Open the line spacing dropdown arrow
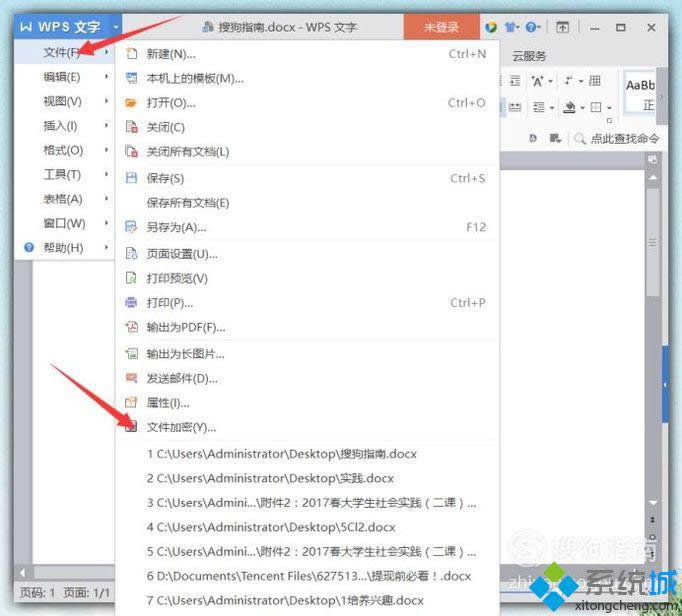This screenshot has height=616, width=682. pos(552,107)
